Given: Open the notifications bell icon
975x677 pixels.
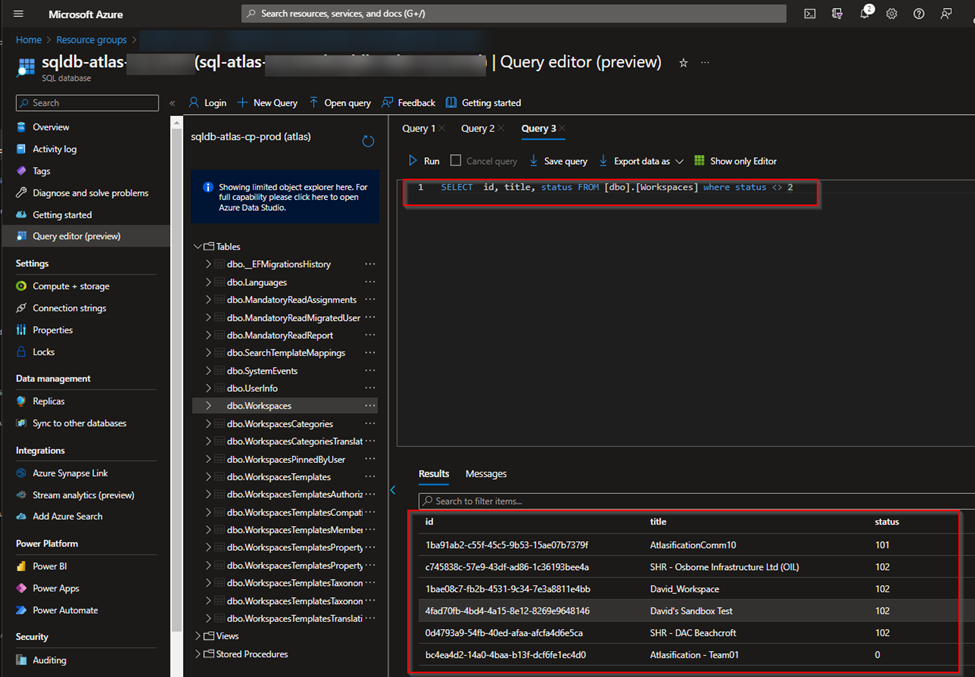Looking at the screenshot, I should tap(864, 14).
